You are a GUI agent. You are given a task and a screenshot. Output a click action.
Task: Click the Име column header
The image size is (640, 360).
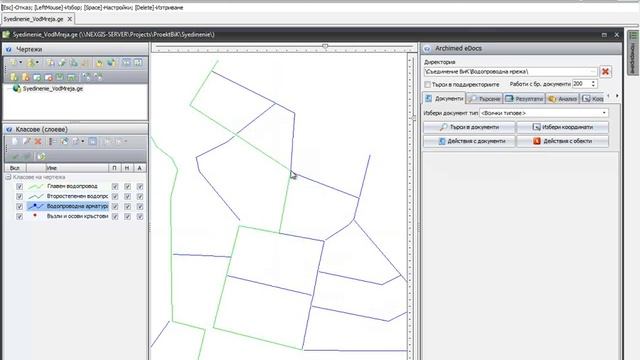(77, 168)
